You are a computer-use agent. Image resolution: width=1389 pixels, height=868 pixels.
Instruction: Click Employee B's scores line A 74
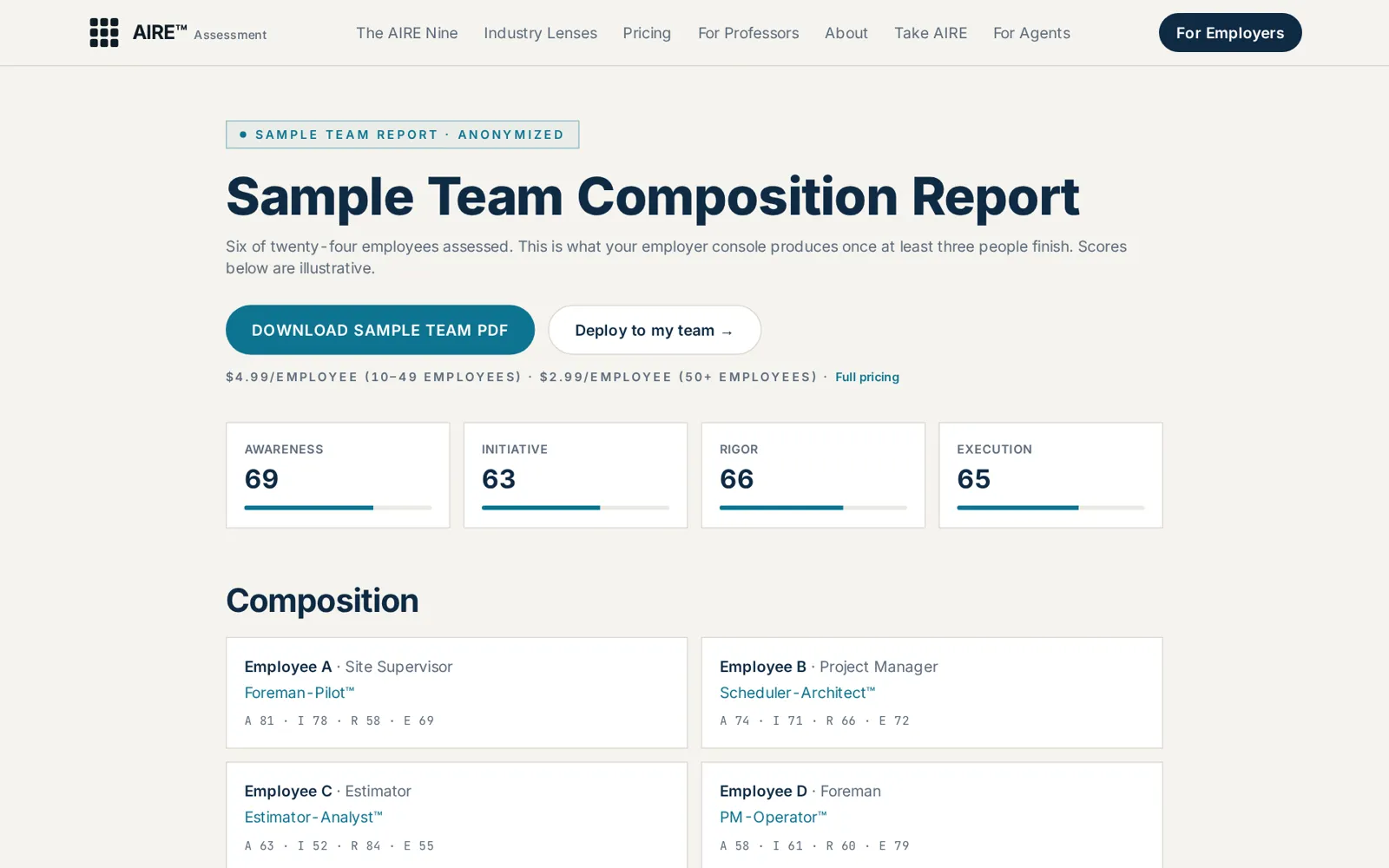coord(814,720)
